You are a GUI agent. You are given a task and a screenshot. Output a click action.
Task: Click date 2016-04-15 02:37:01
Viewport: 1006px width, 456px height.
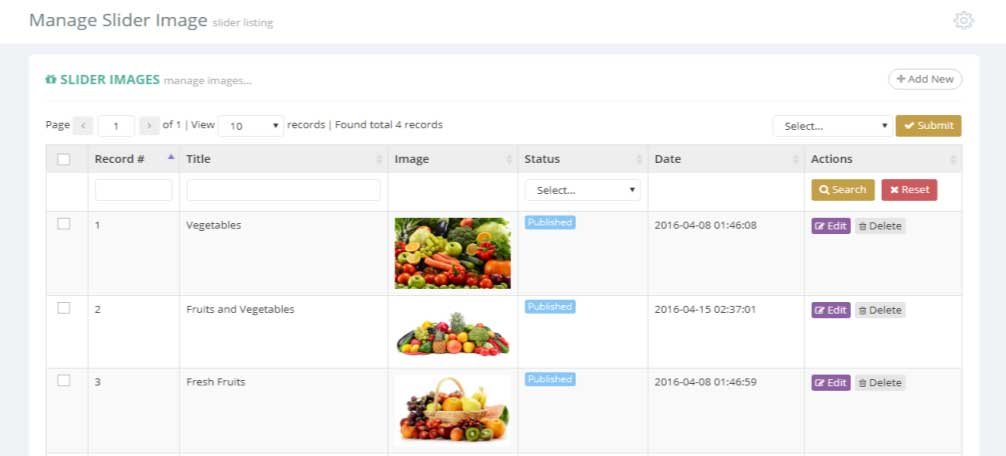pyautogui.click(x=705, y=309)
